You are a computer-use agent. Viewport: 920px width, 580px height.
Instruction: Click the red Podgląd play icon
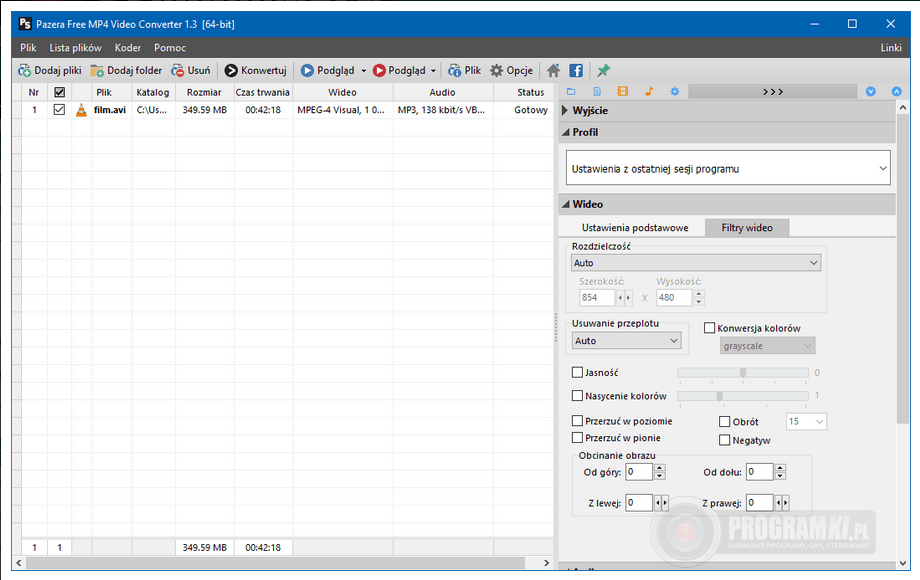(x=379, y=70)
